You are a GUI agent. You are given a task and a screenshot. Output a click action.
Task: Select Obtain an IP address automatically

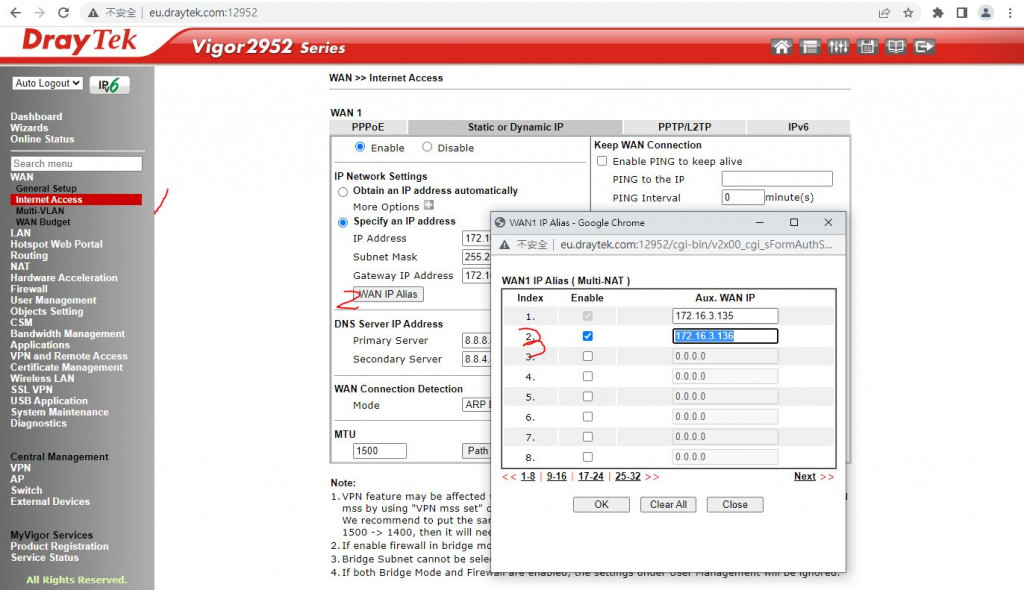coord(343,191)
